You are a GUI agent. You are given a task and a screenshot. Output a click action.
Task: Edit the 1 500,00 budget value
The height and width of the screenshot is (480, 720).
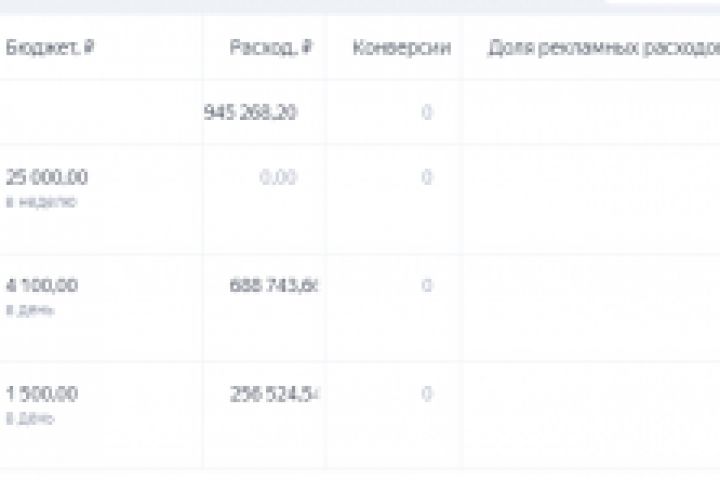coord(42,393)
